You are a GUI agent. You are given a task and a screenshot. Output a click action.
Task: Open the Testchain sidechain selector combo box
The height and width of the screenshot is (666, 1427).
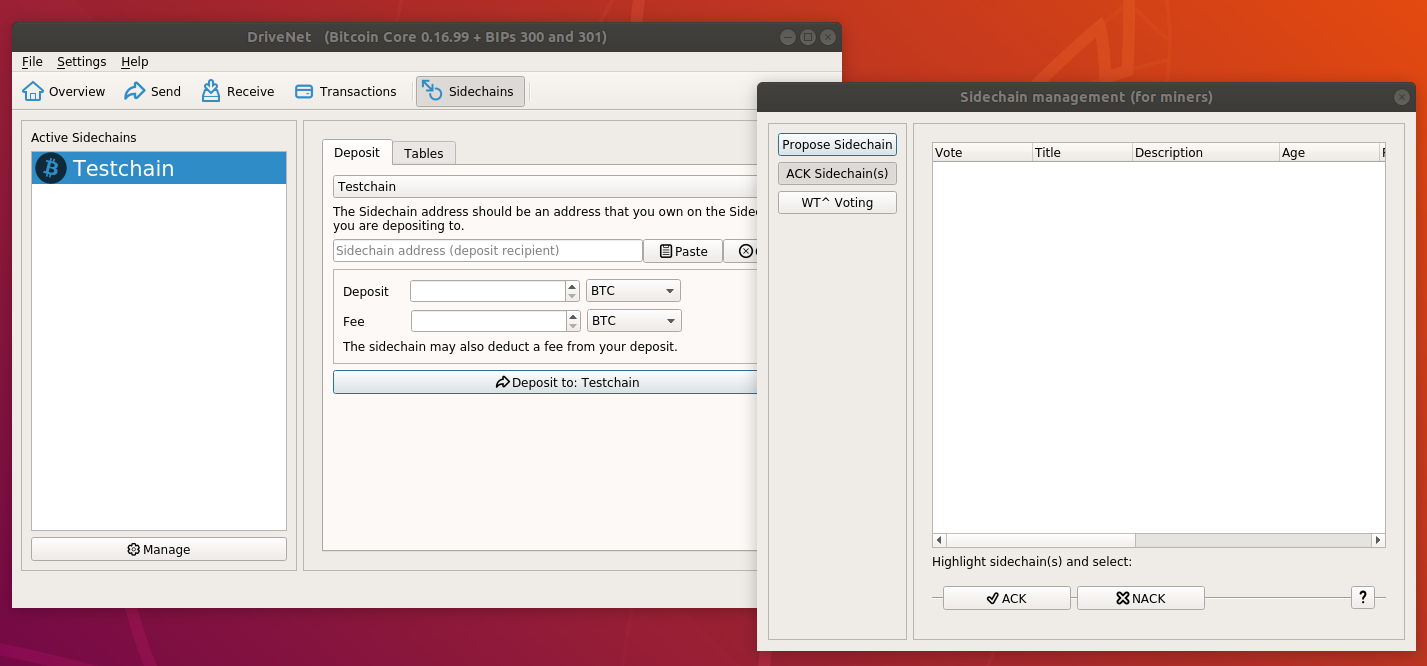pos(545,186)
